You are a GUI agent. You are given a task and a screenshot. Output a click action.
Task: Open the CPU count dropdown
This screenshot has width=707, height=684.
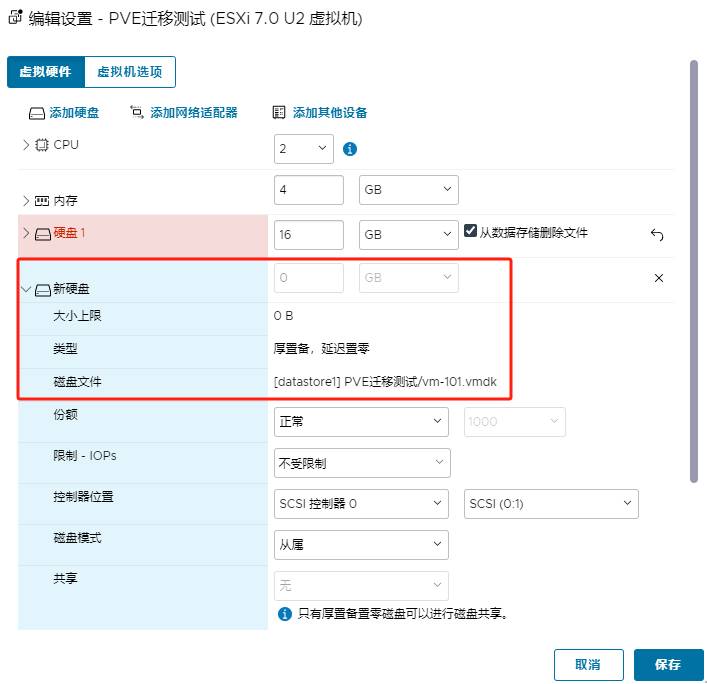point(303,149)
